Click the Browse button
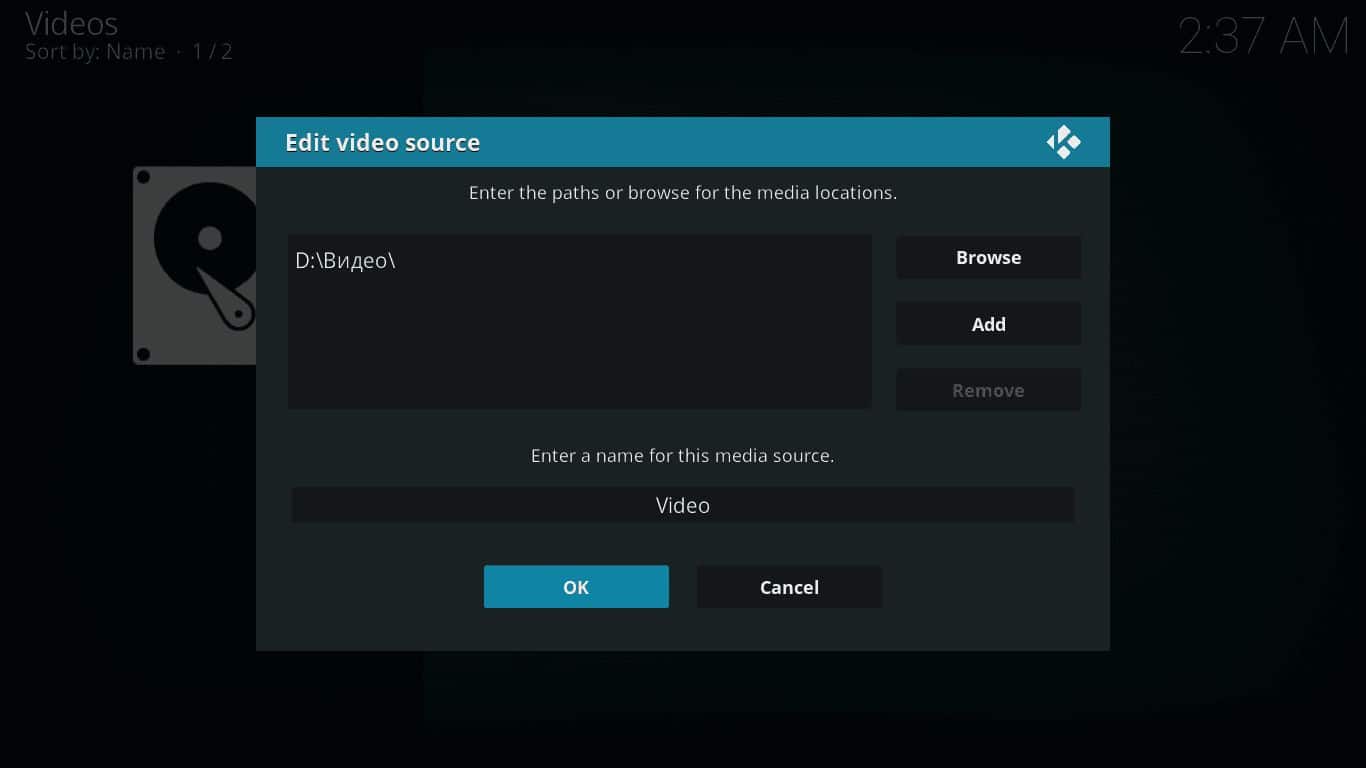Screen dimensions: 1366x768 (x=988, y=257)
